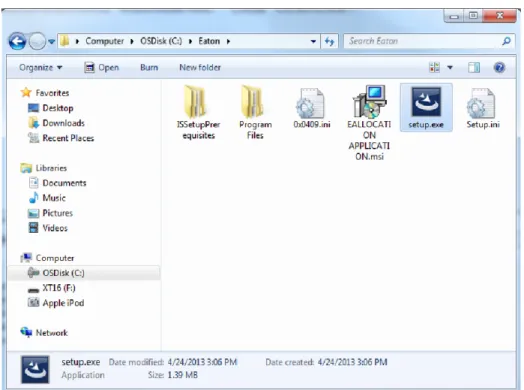Maximize the Explorer window
The height and width of the screenshot is (390, 524).
click(x=473, y=16)
